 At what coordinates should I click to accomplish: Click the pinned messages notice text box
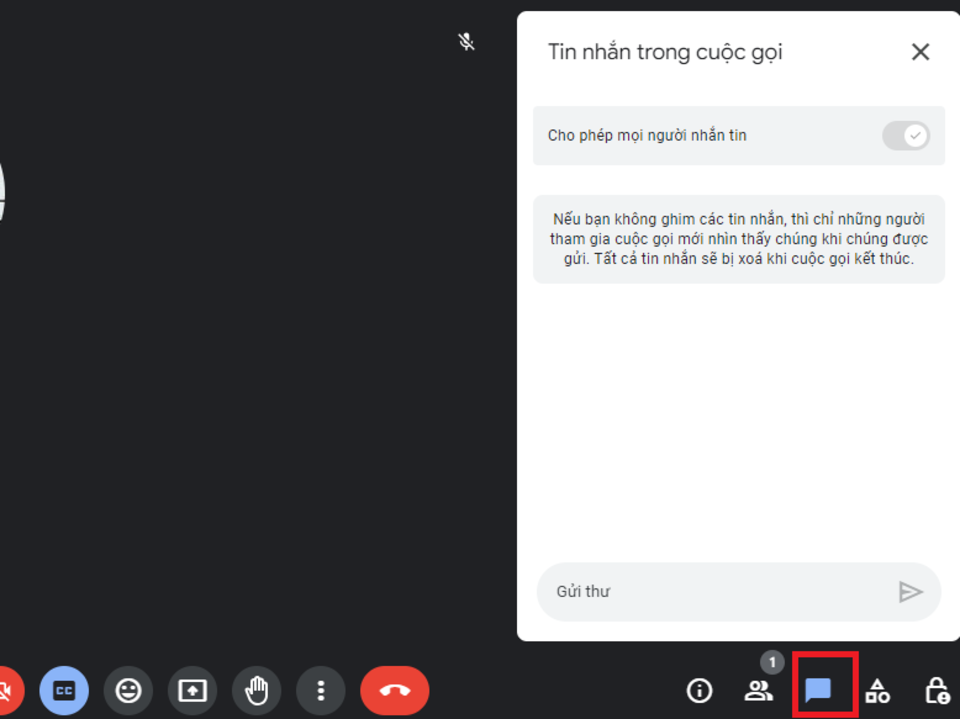point(738,239)
